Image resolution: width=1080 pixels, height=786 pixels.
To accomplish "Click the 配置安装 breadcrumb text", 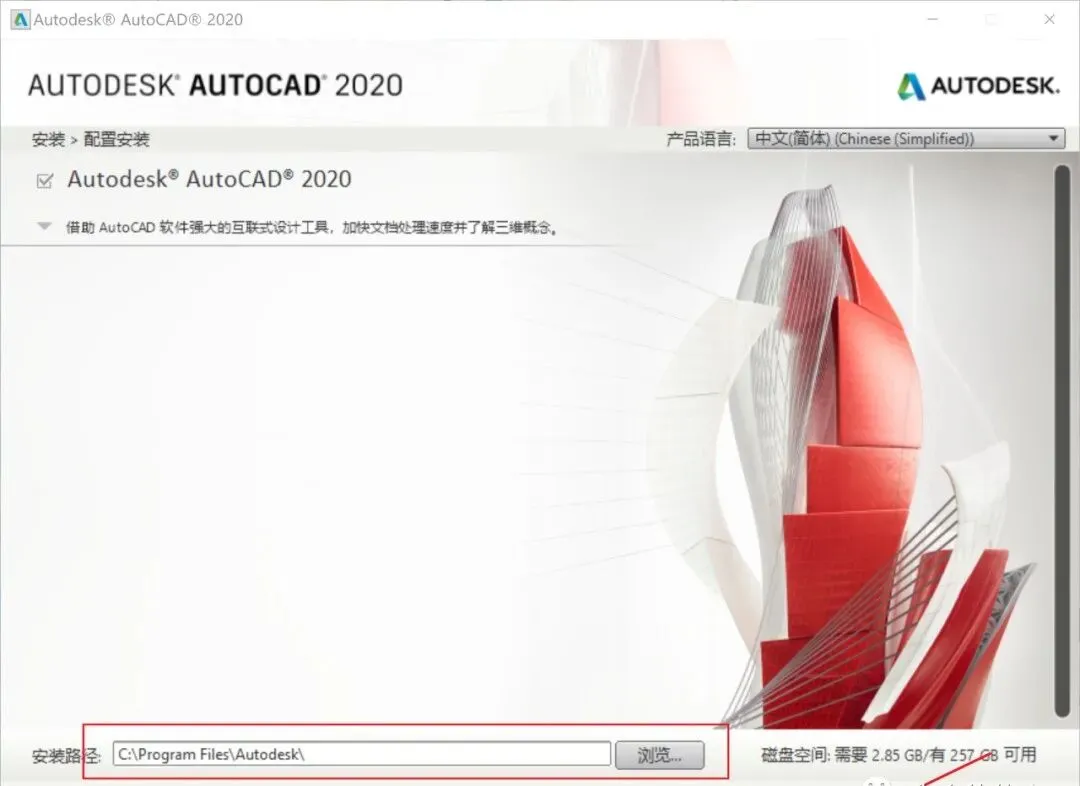I will click(x=116, y=140).
